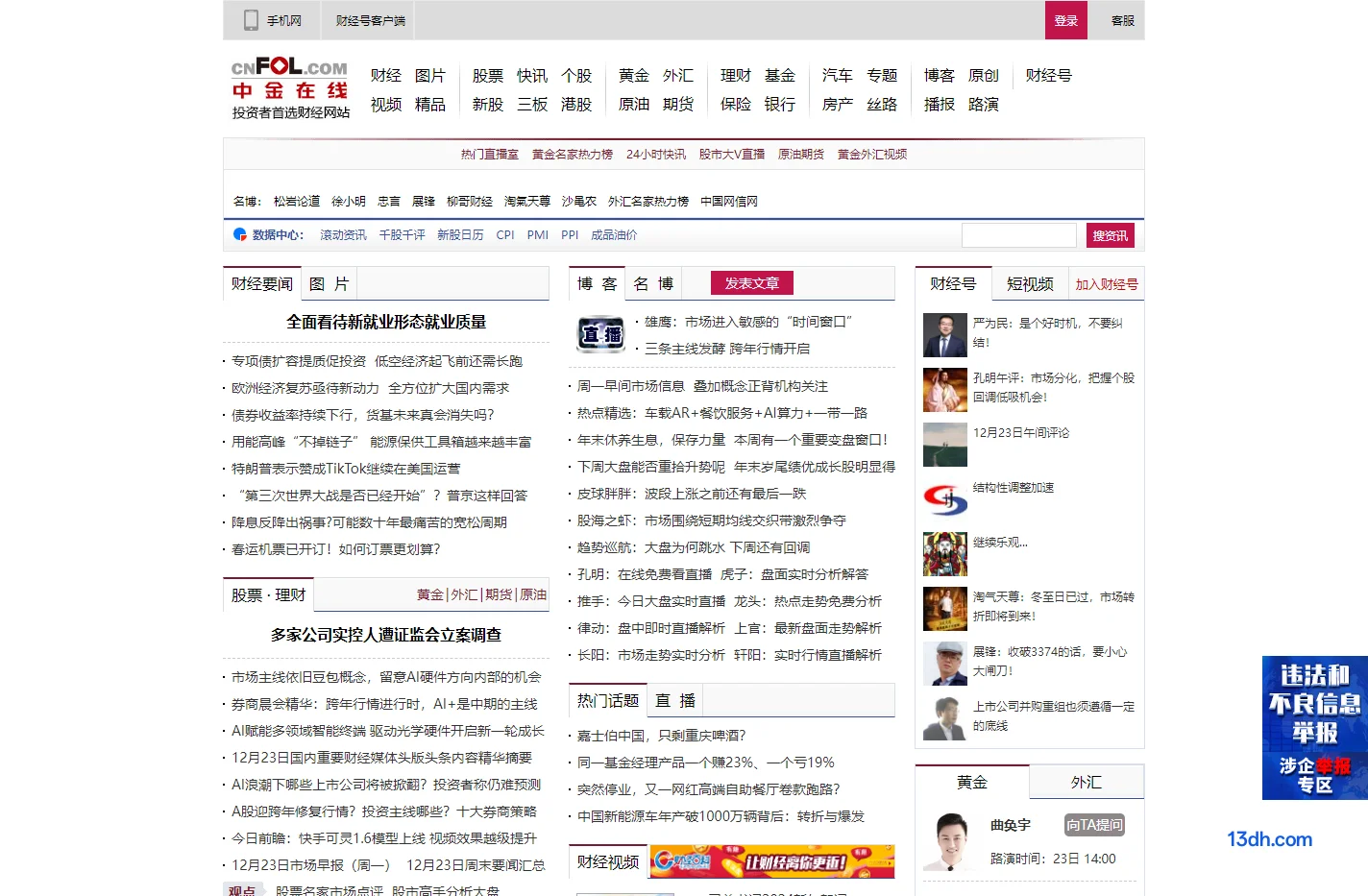Image resolution: width=1368 pixels, height=896 pixels.
Task: Open 基金 in the main navigation
Action: tap(780, 76)
